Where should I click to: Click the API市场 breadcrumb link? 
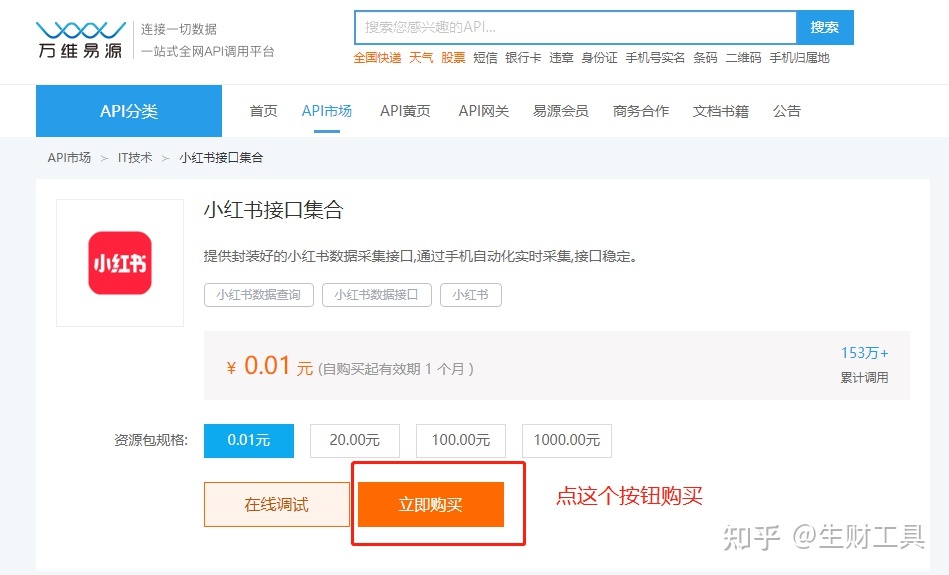point(69,157)
